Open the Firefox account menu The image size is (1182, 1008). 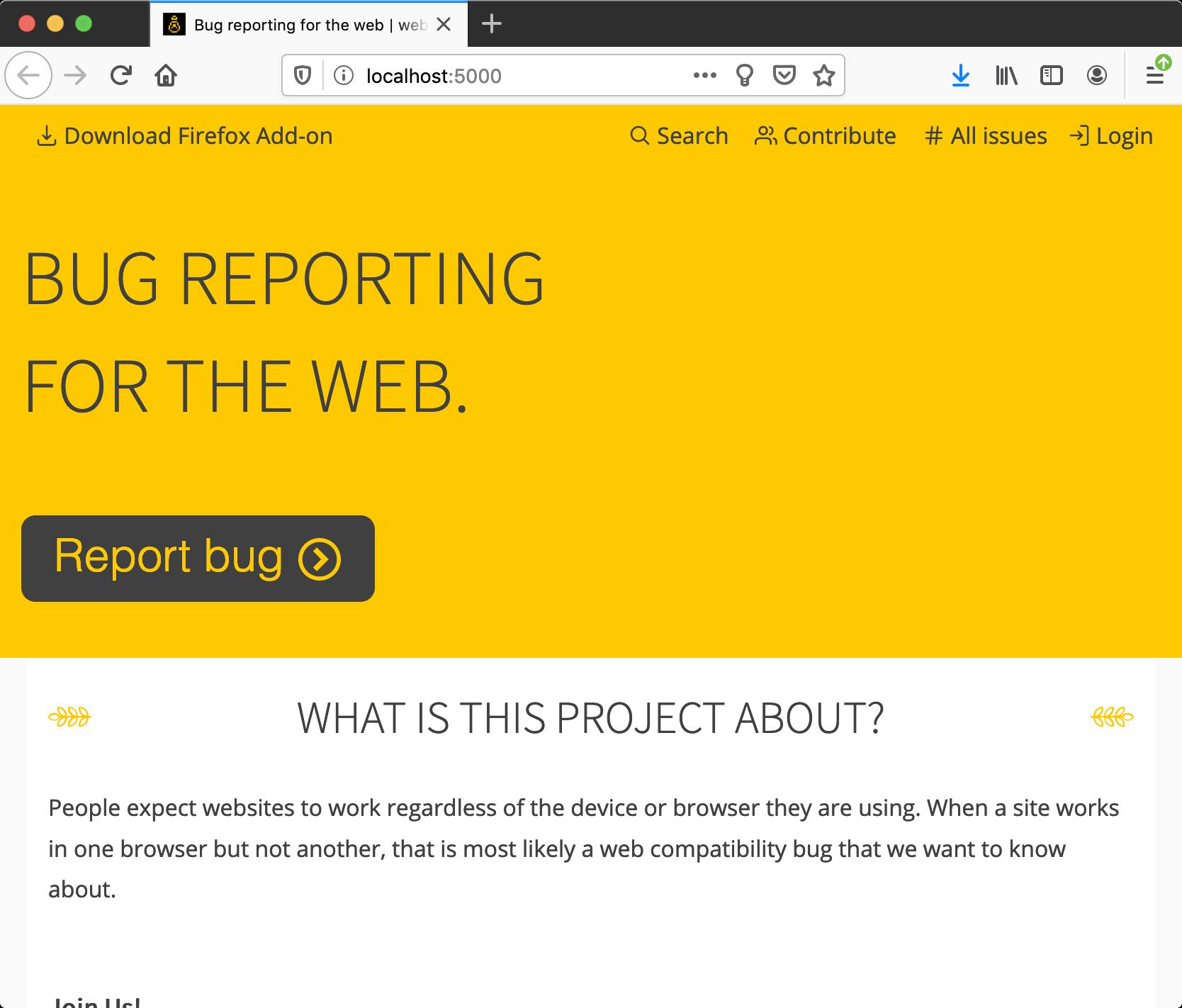[1096, 75]
